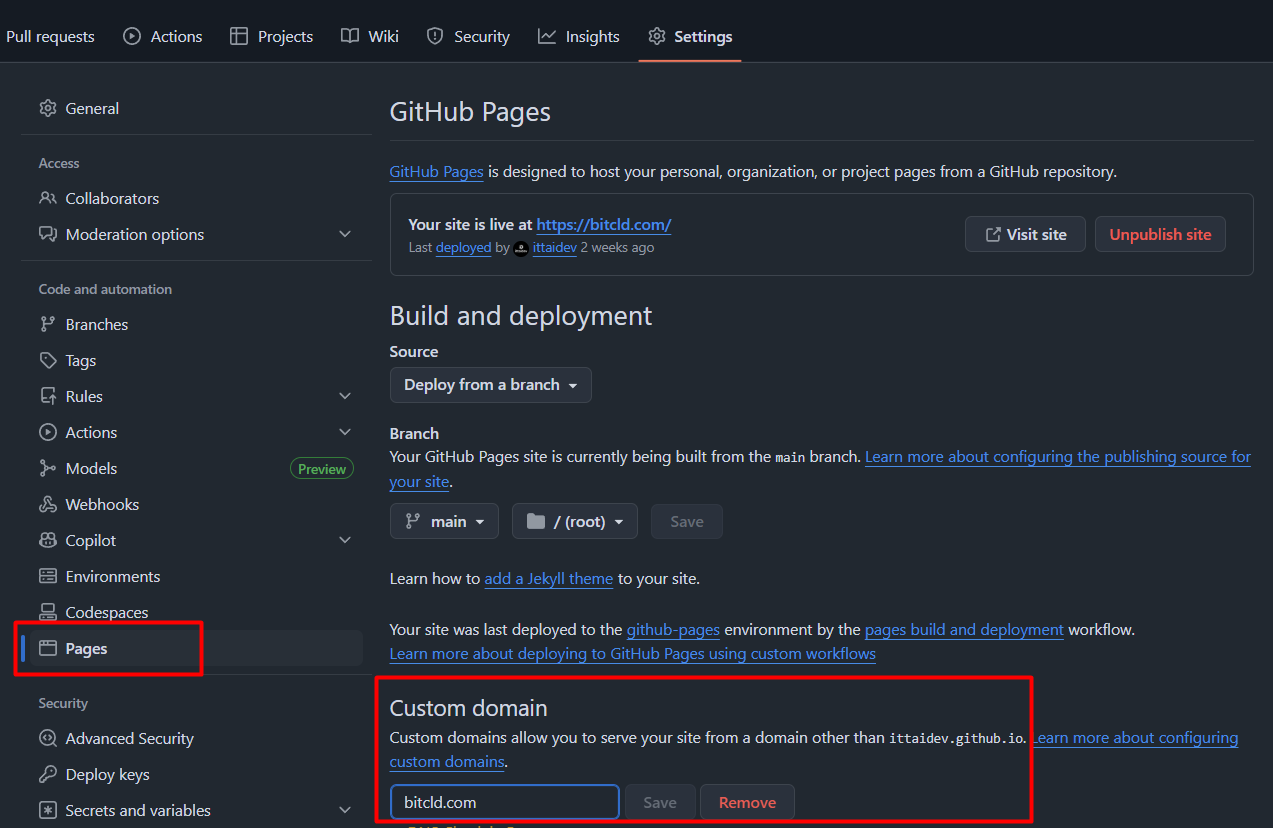Click the Unpublish site button
This screenshot has height=828, width=1273.
(x=1160, y=233)
